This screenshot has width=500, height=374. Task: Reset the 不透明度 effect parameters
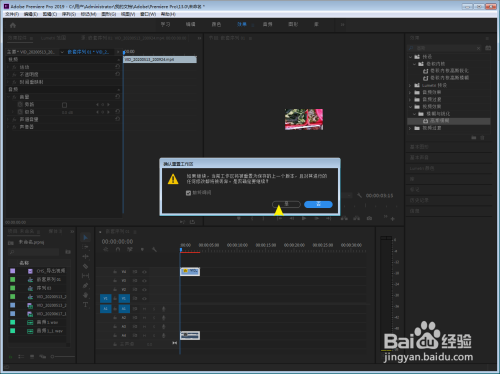point(117,74)
